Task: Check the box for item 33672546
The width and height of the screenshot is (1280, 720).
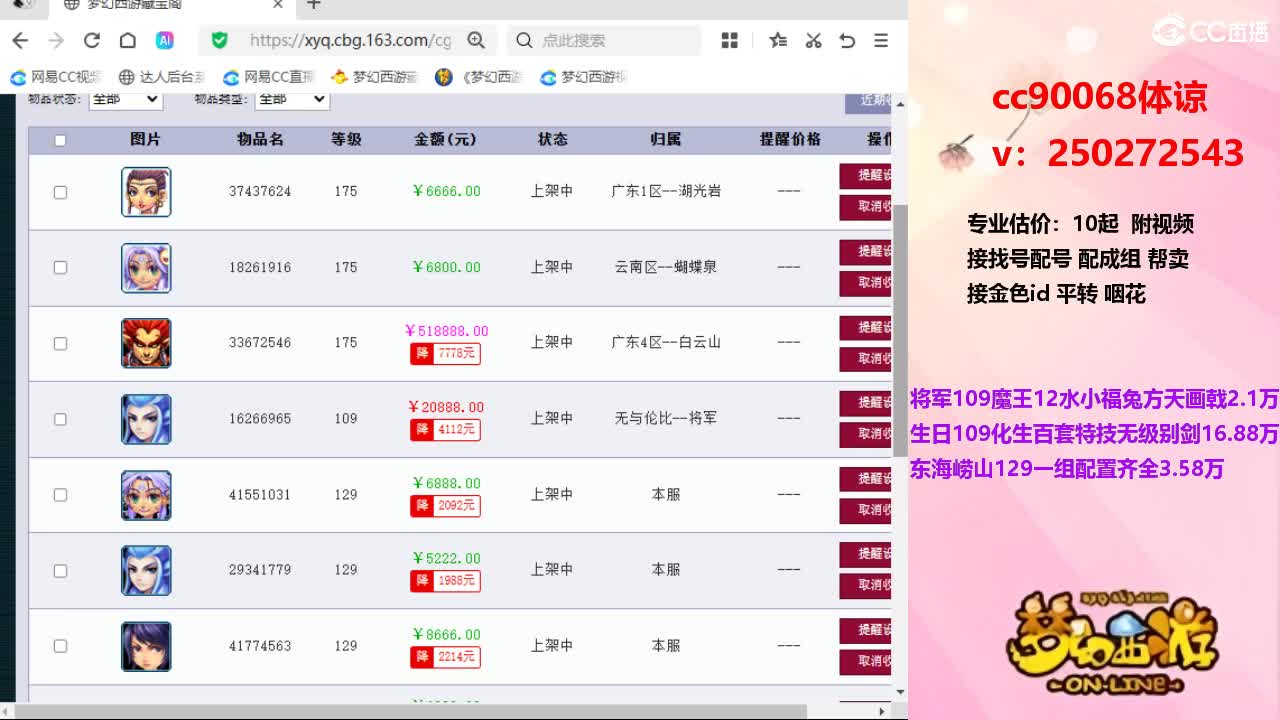Action: pyautogui.click(x=60, y=343)
